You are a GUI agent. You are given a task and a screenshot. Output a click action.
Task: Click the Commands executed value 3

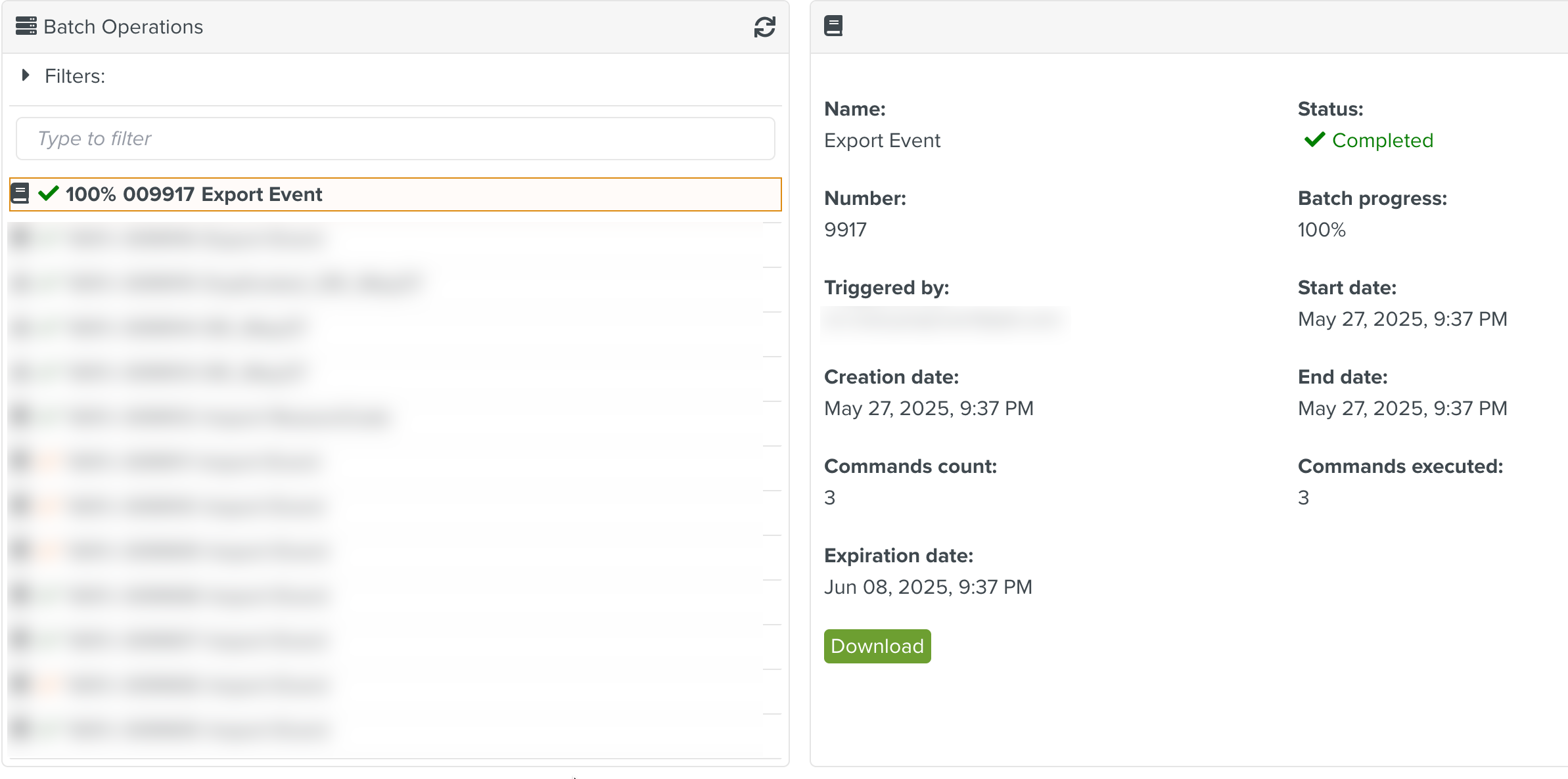(x=1303, y=498)
